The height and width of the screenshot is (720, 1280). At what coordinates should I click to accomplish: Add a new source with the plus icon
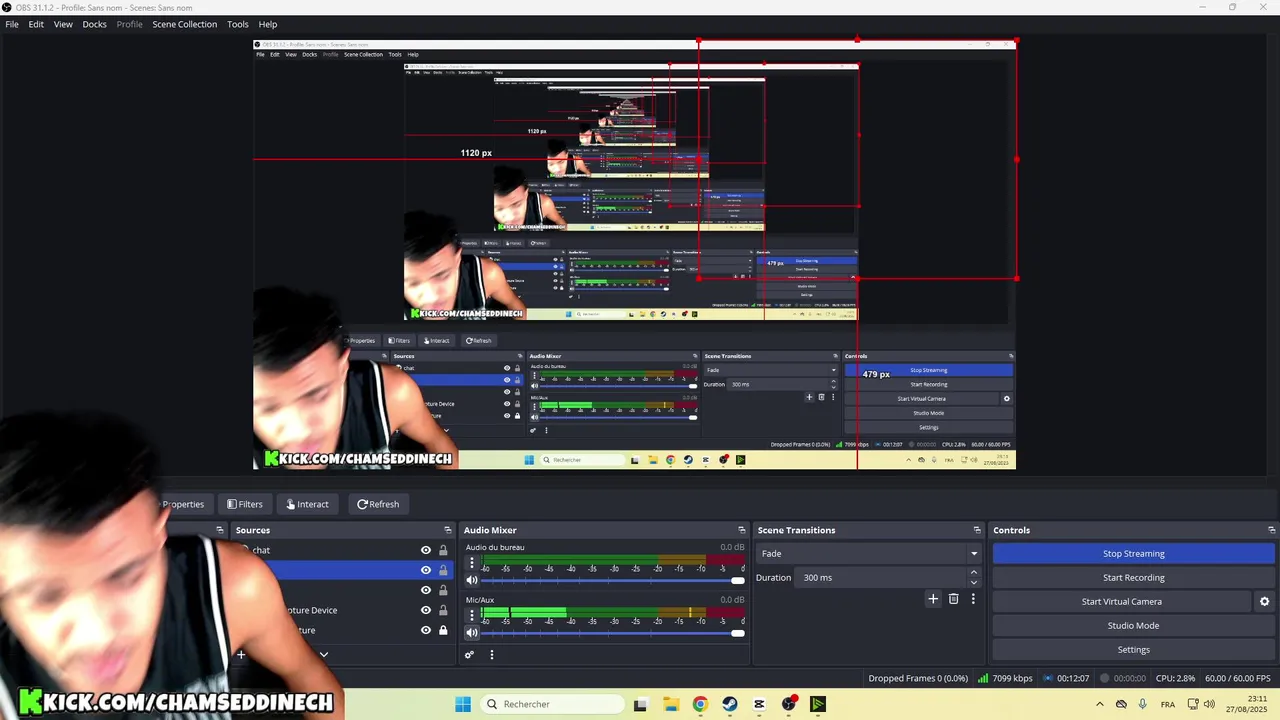pos(241,655)
